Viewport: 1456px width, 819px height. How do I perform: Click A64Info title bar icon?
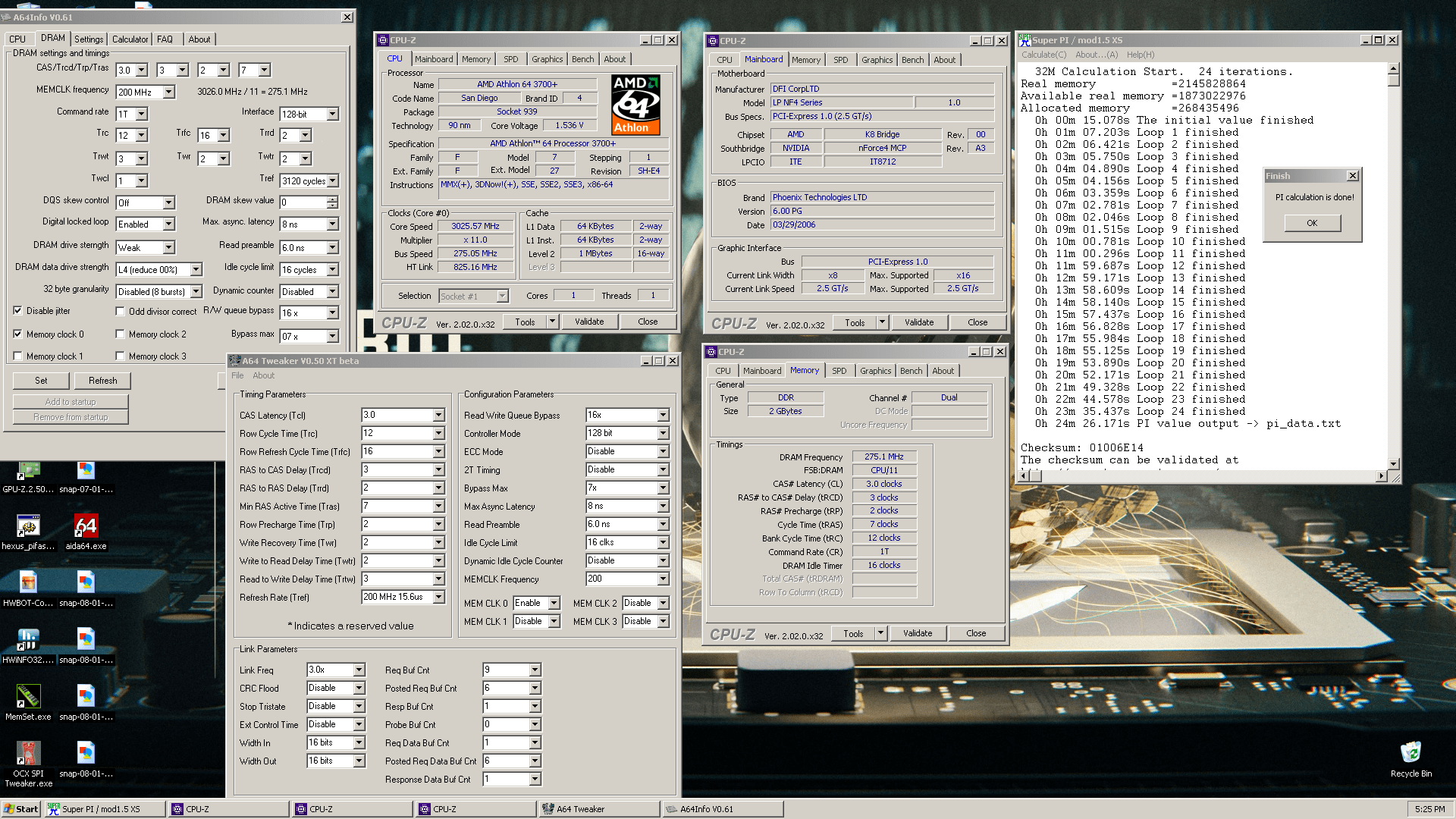6,17
